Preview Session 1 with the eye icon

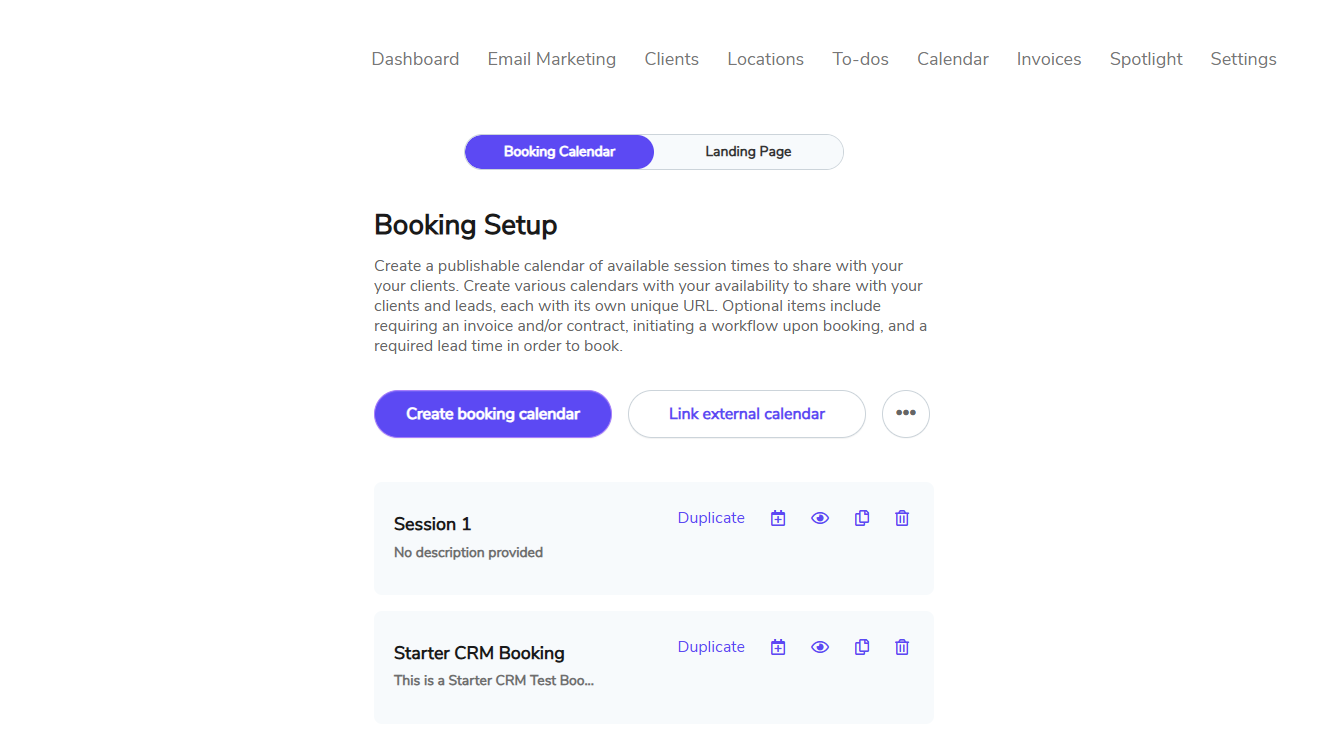(820, 518)
